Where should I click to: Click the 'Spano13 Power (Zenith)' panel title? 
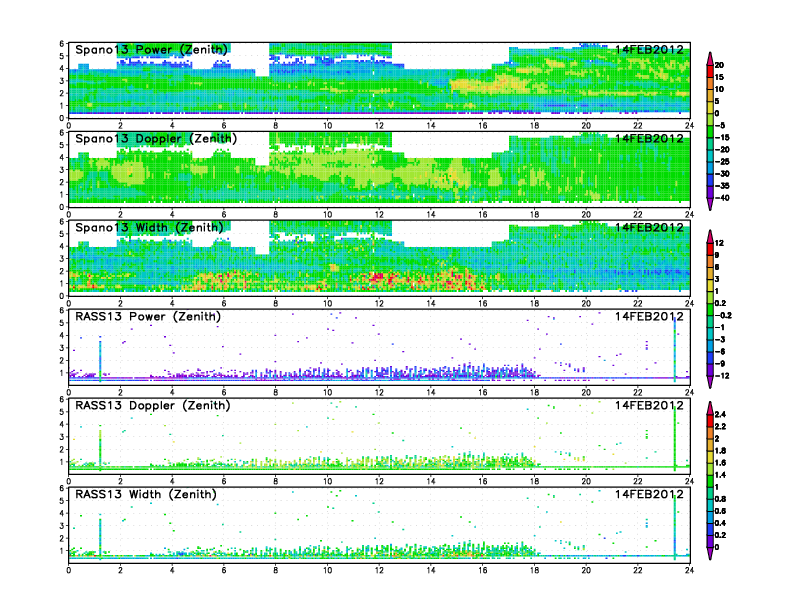(x=151, y=50)
